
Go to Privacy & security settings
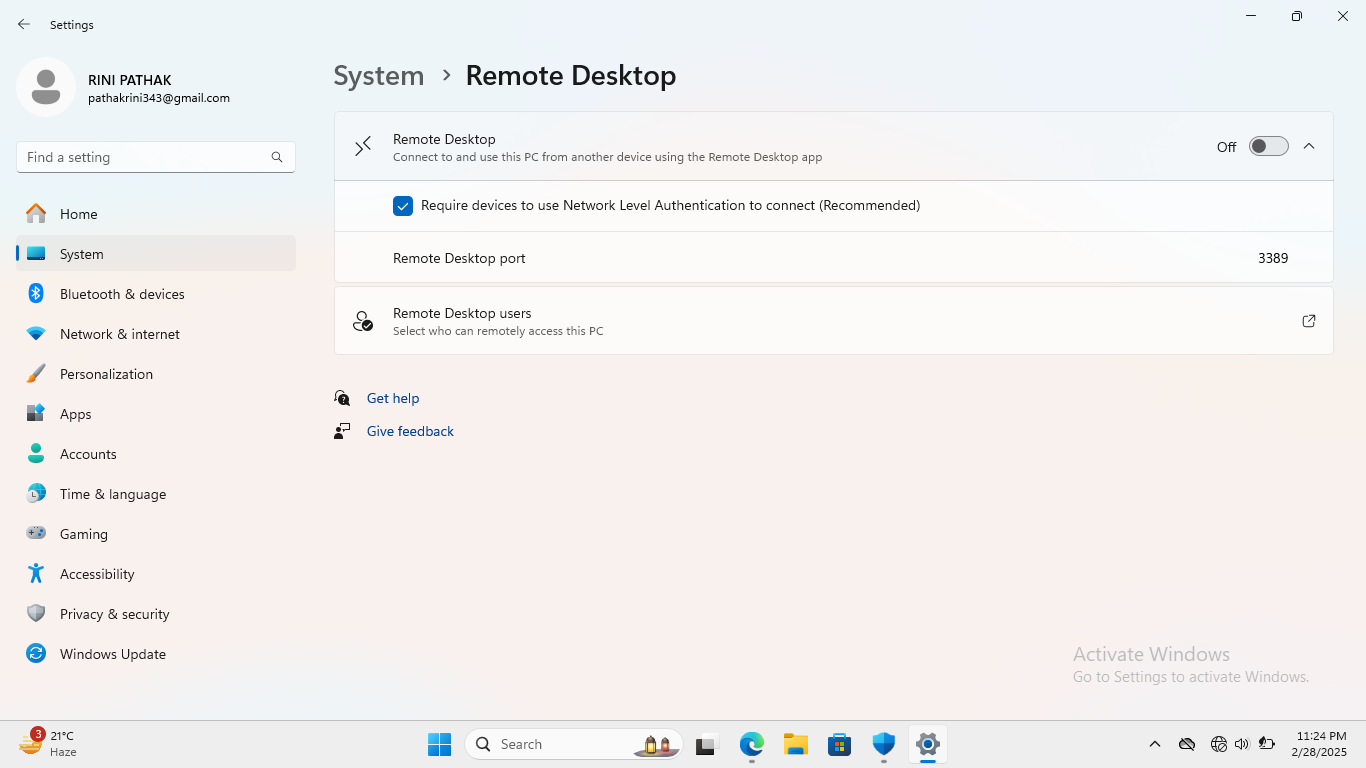(114, 614)
